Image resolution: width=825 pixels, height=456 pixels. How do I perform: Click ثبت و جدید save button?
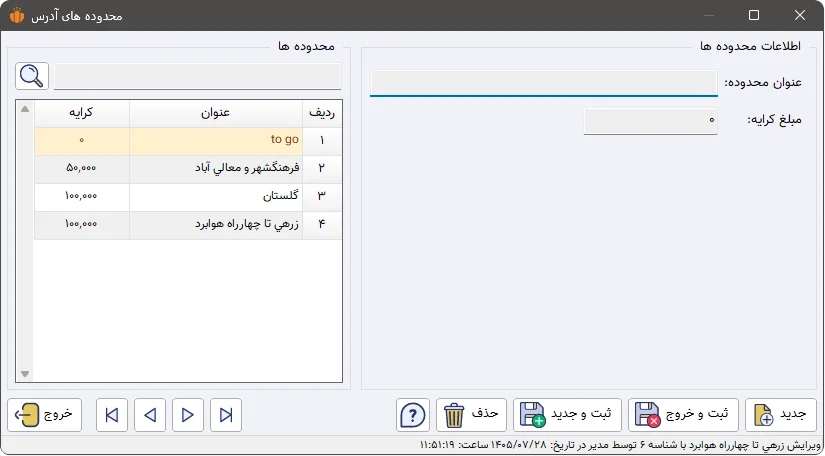pos(567,415)
